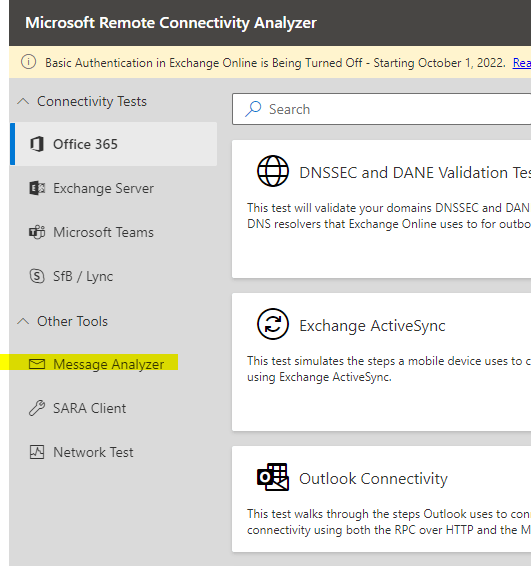This screenshot has width=531, height=566.
Task: Open the Message Analyzer tool
Action: click(114, 364)
